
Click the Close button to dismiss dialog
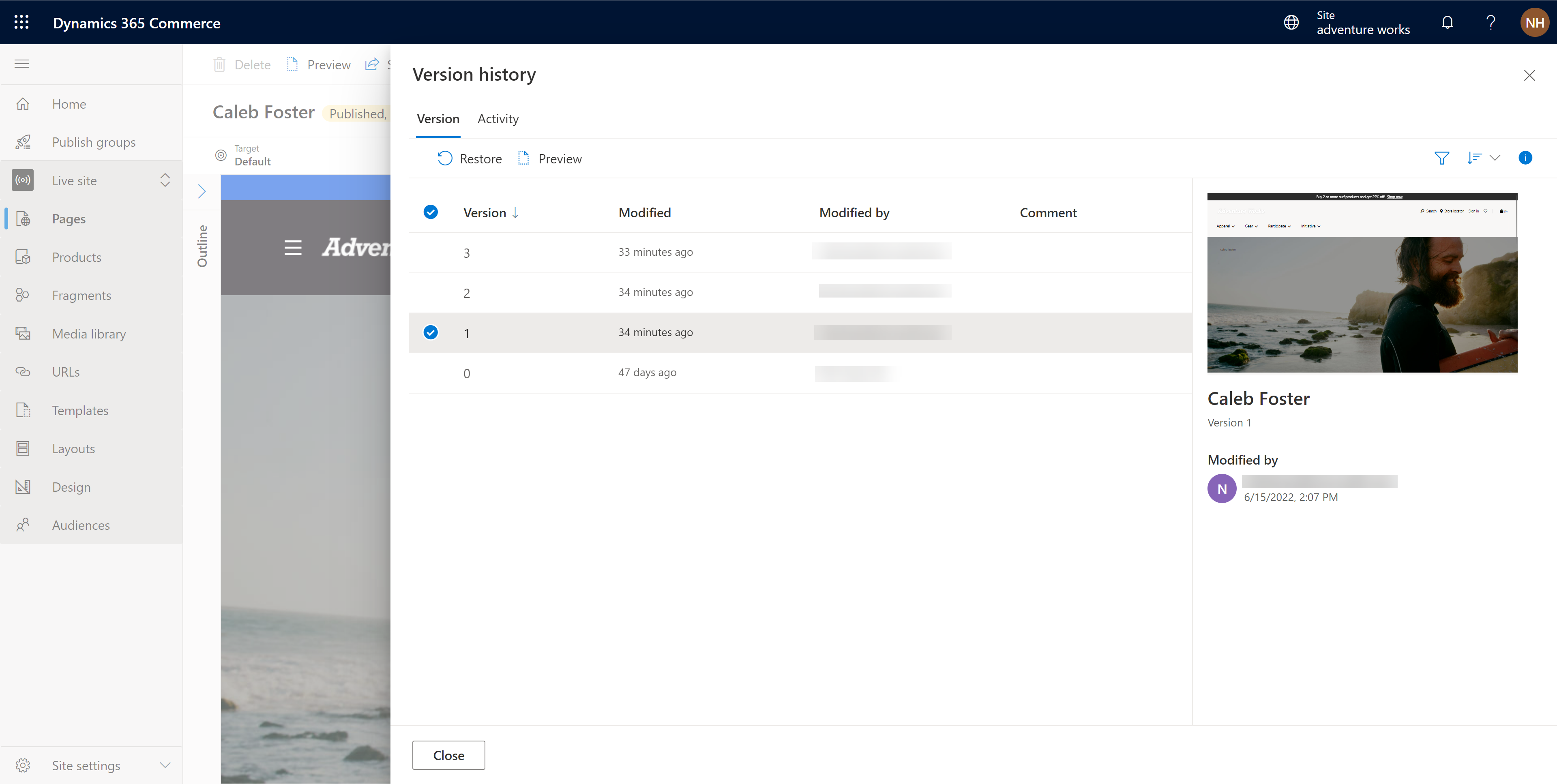pyautogui.click(x=448, y=755)
